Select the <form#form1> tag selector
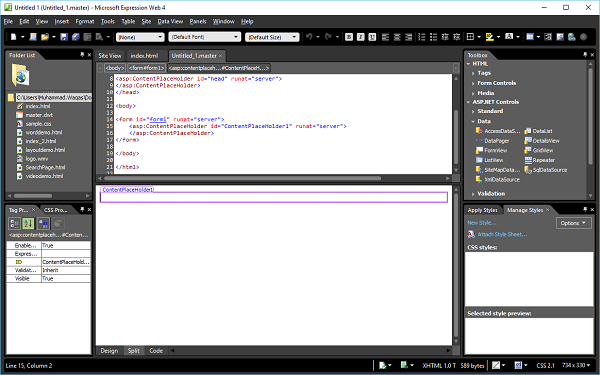 pyautogui.click(x=147, y=68)
